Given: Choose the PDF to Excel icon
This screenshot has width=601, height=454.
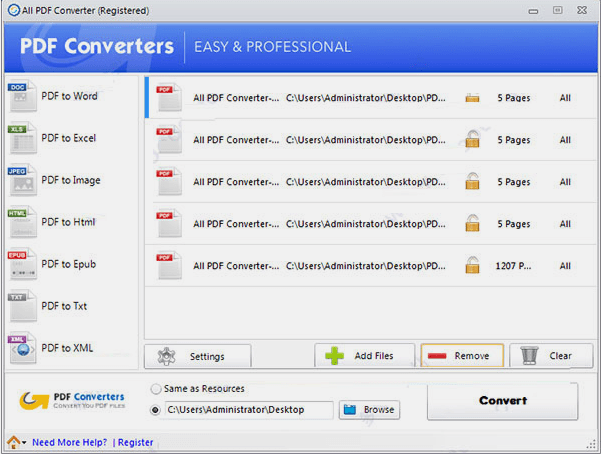Looking at the screenshot, I should [x=21, y=138].
